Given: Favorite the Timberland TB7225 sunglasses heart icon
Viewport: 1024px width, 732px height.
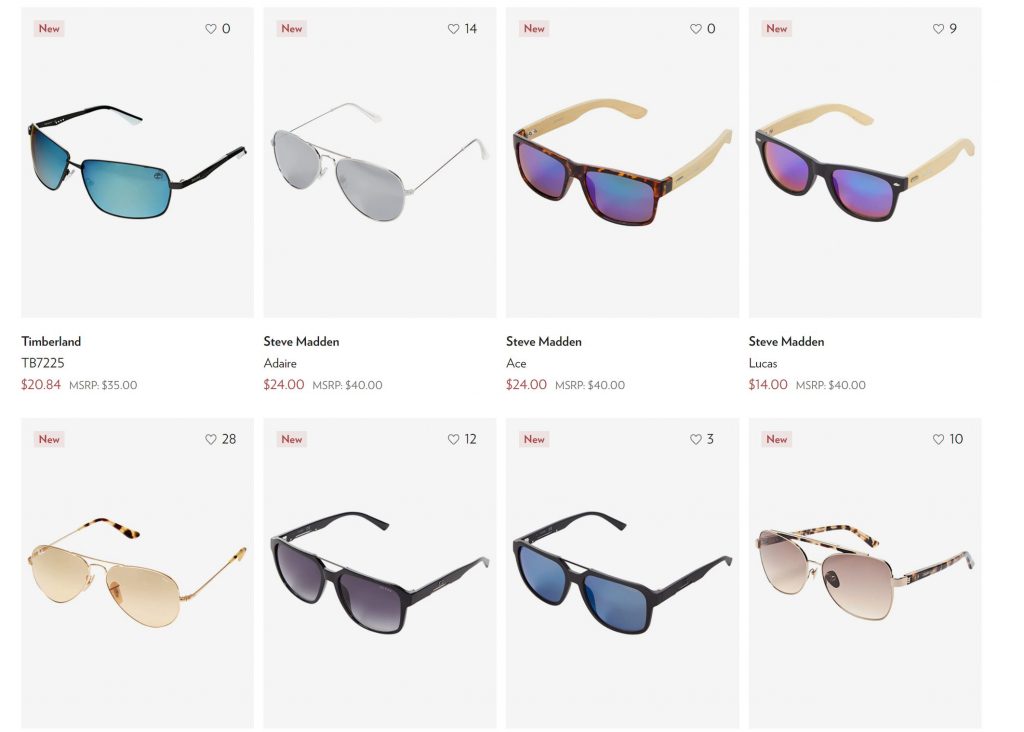Looking at the screenshot, I should 210,29.
